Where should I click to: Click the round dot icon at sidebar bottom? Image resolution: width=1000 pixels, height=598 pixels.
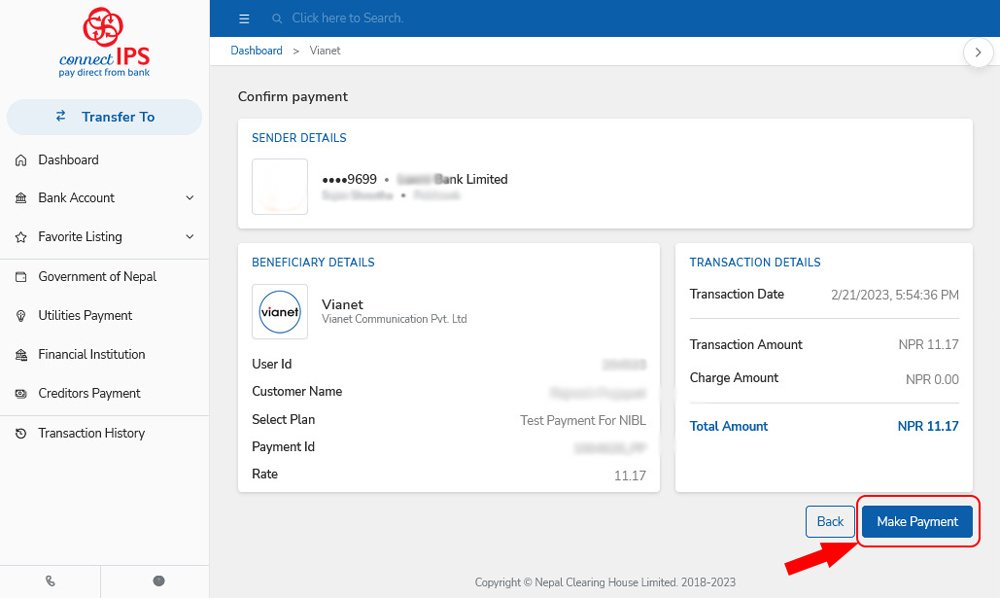[x=159, y=581]
